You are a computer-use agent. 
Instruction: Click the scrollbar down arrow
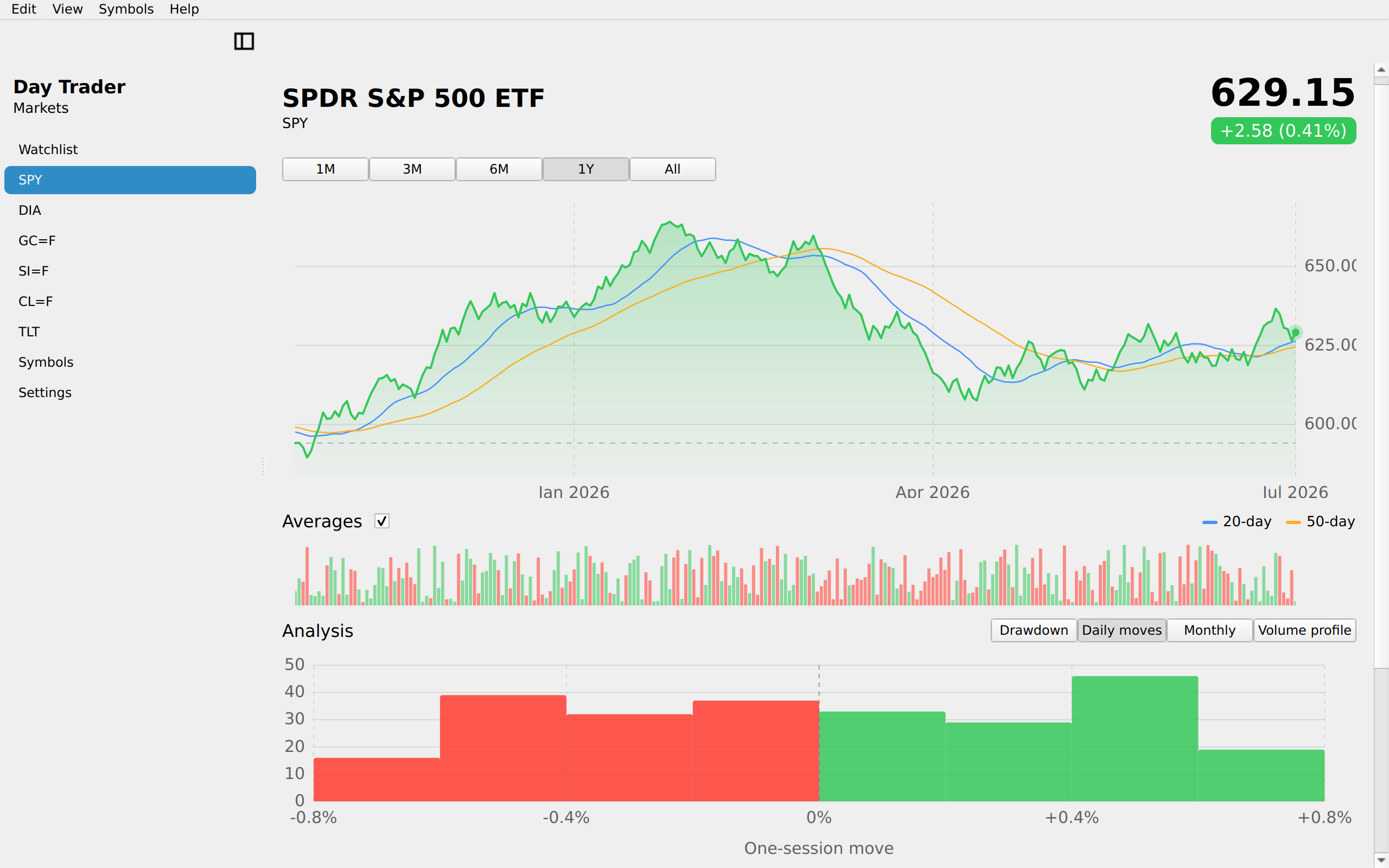coord(1381,860)
